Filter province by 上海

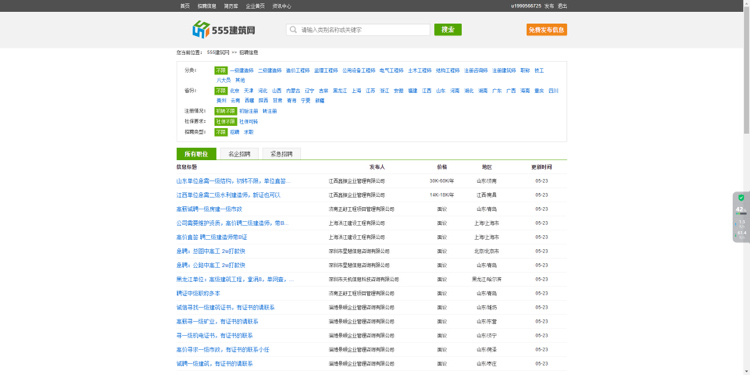click(356, 90)
